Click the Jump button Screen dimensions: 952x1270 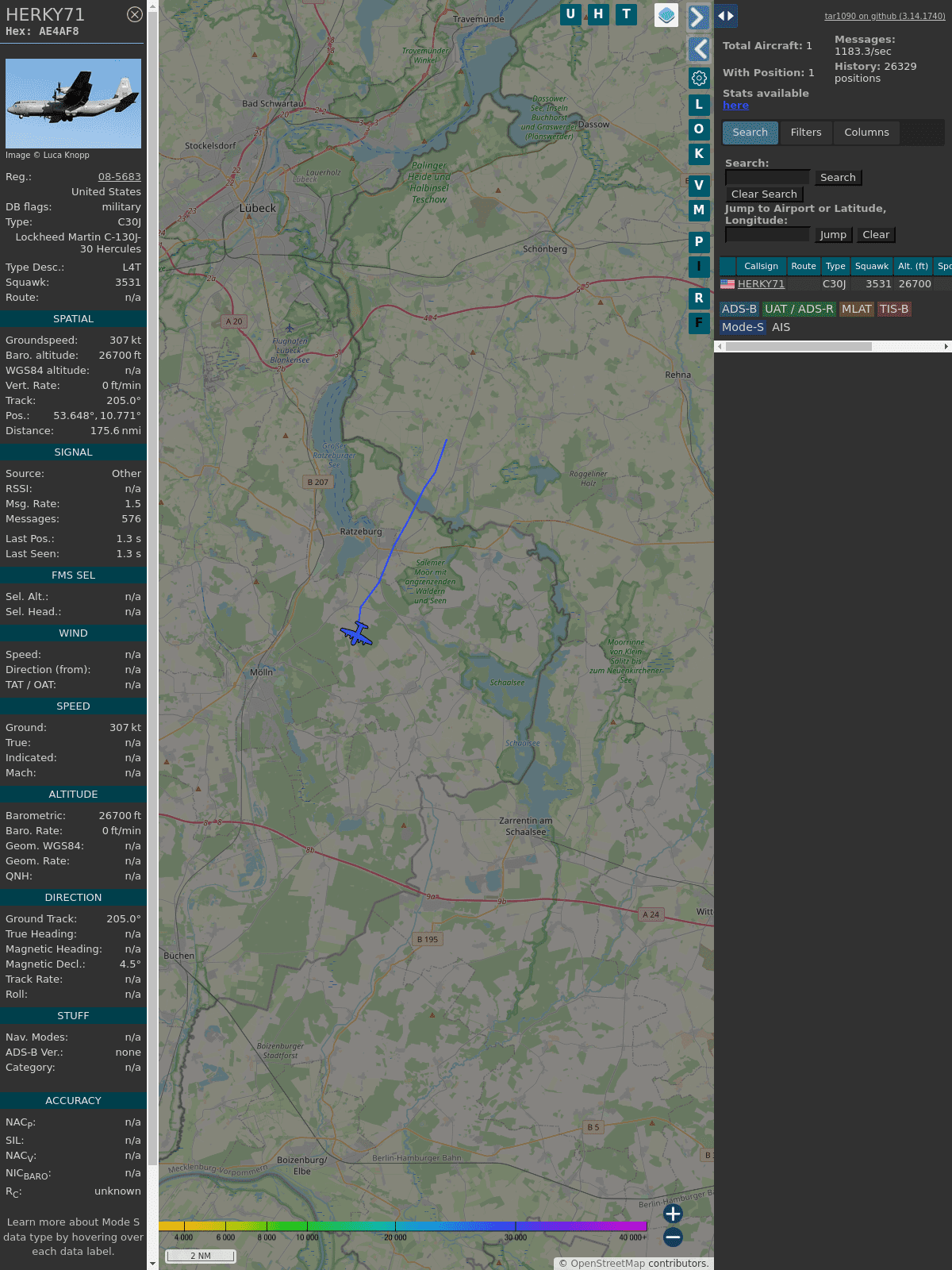pyautogui.click(x=833, y=235)
